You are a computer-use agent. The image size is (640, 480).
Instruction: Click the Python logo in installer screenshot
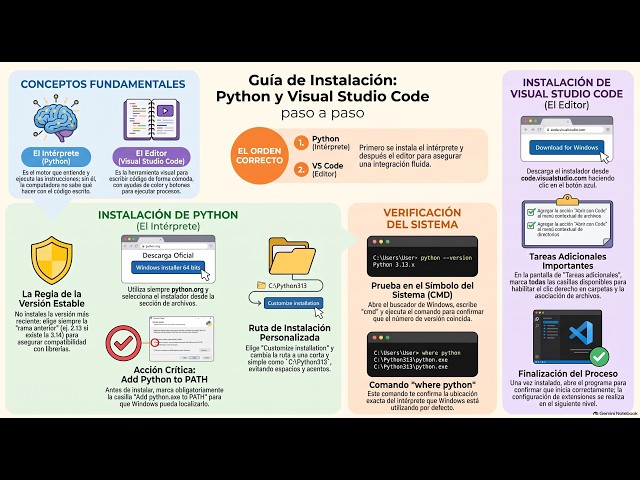[x=209, y=324]
